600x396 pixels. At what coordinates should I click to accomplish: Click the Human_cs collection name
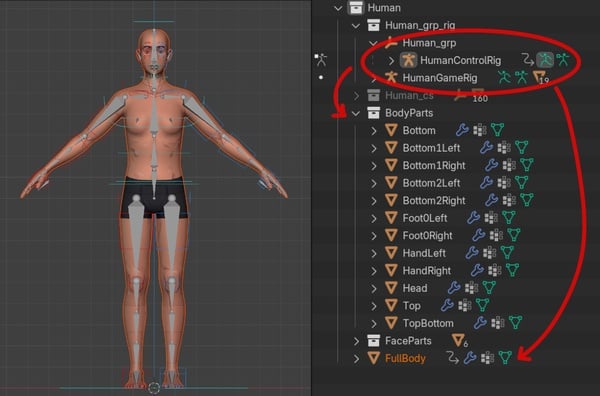coord(409,95)
